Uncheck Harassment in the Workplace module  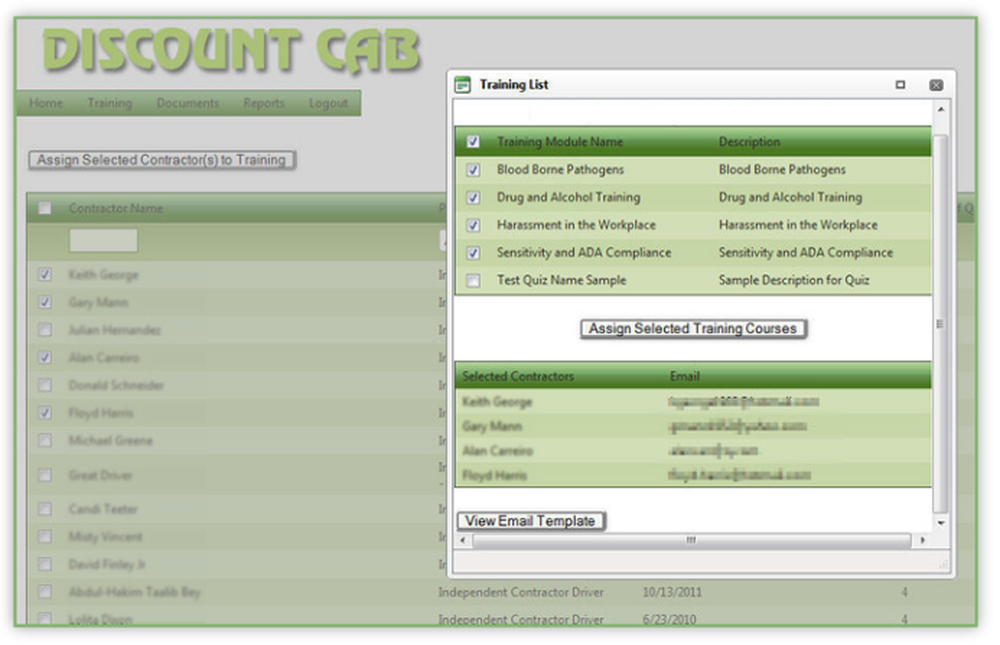(473, 225)
